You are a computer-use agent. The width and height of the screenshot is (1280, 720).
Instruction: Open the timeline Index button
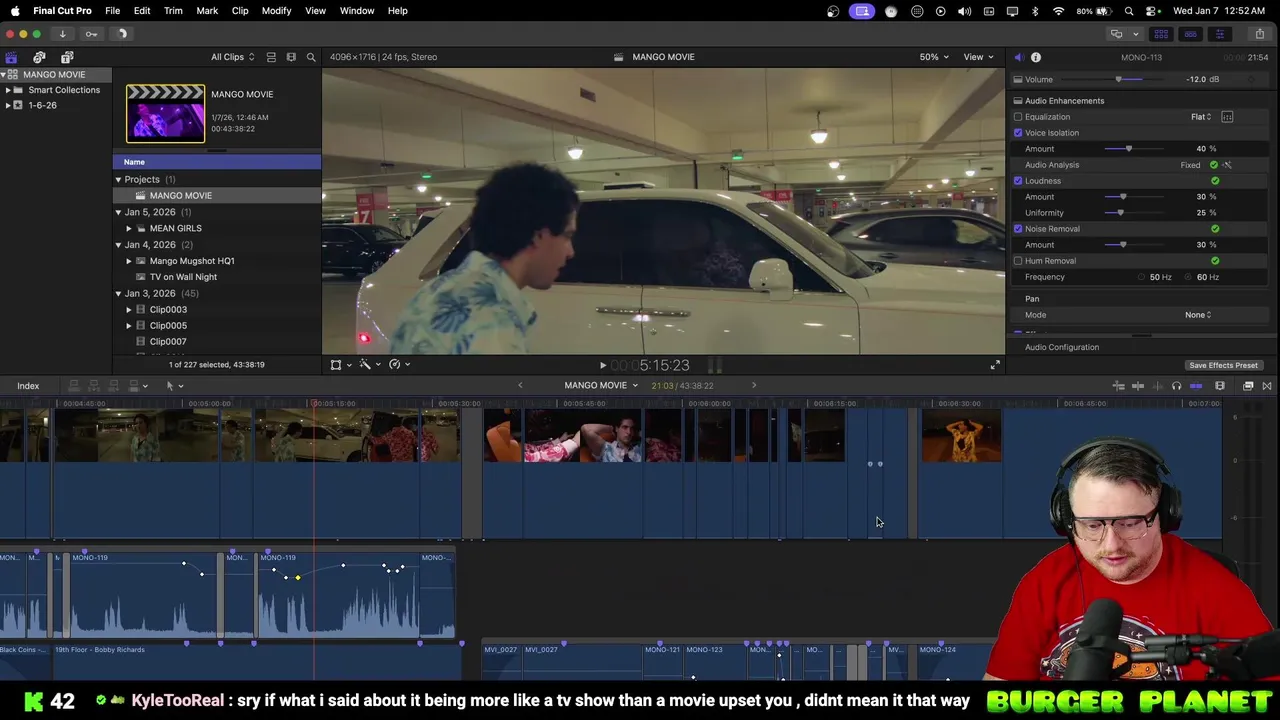[28, 386]
